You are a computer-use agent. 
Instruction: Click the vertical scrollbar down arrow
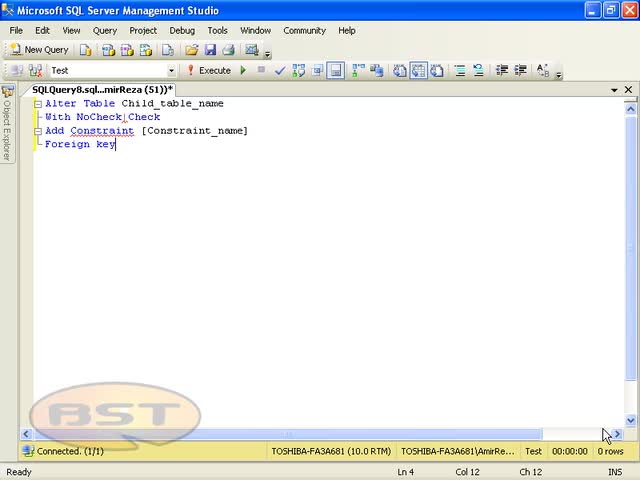tap(630, 420)
